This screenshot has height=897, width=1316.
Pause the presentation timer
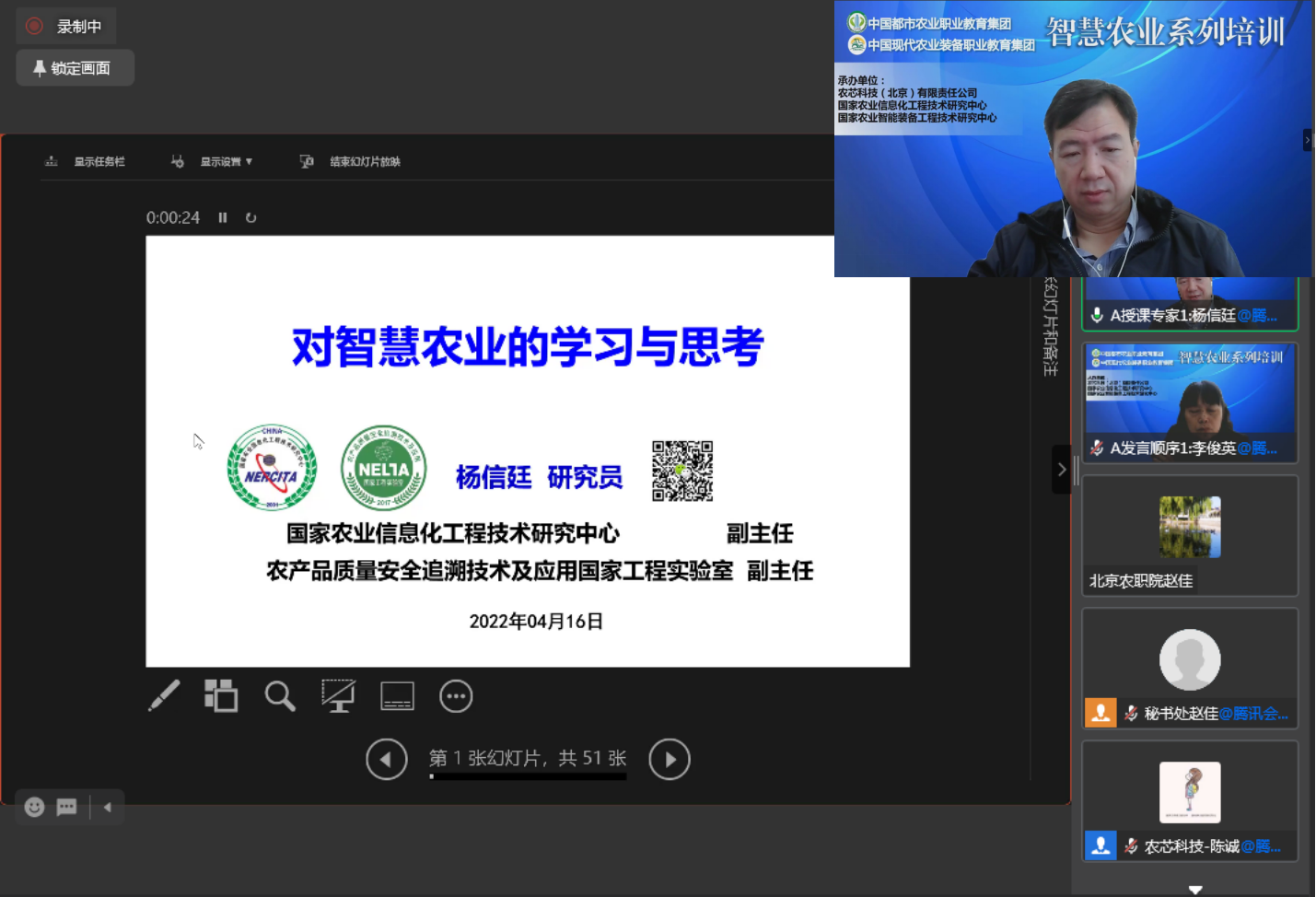(x=223, y=218)
